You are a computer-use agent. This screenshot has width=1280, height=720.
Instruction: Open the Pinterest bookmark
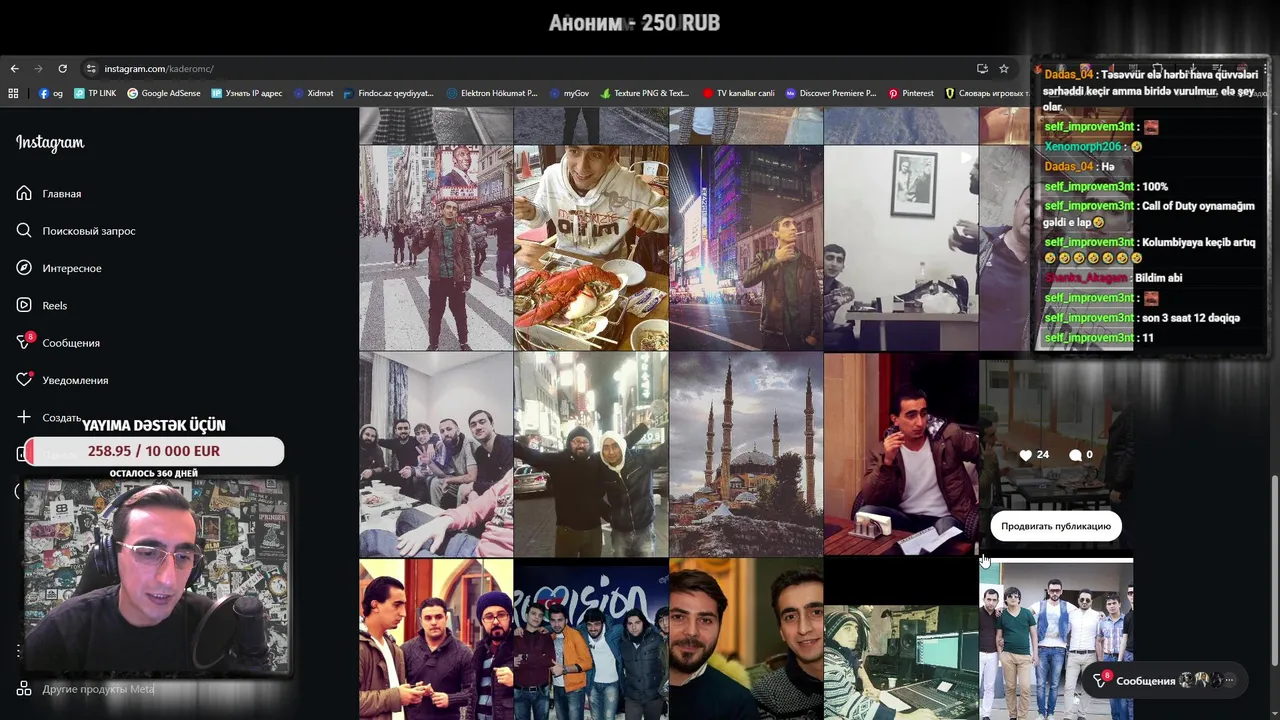coord(910,93)
